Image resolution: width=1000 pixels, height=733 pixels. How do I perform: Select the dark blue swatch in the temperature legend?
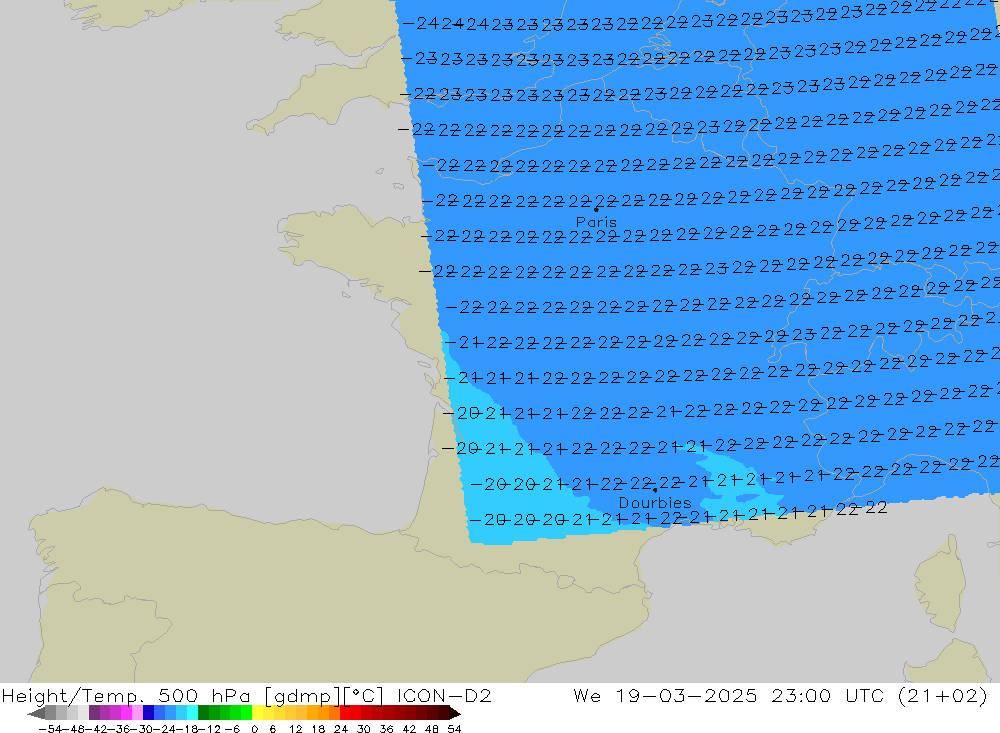tap(148, 713)
